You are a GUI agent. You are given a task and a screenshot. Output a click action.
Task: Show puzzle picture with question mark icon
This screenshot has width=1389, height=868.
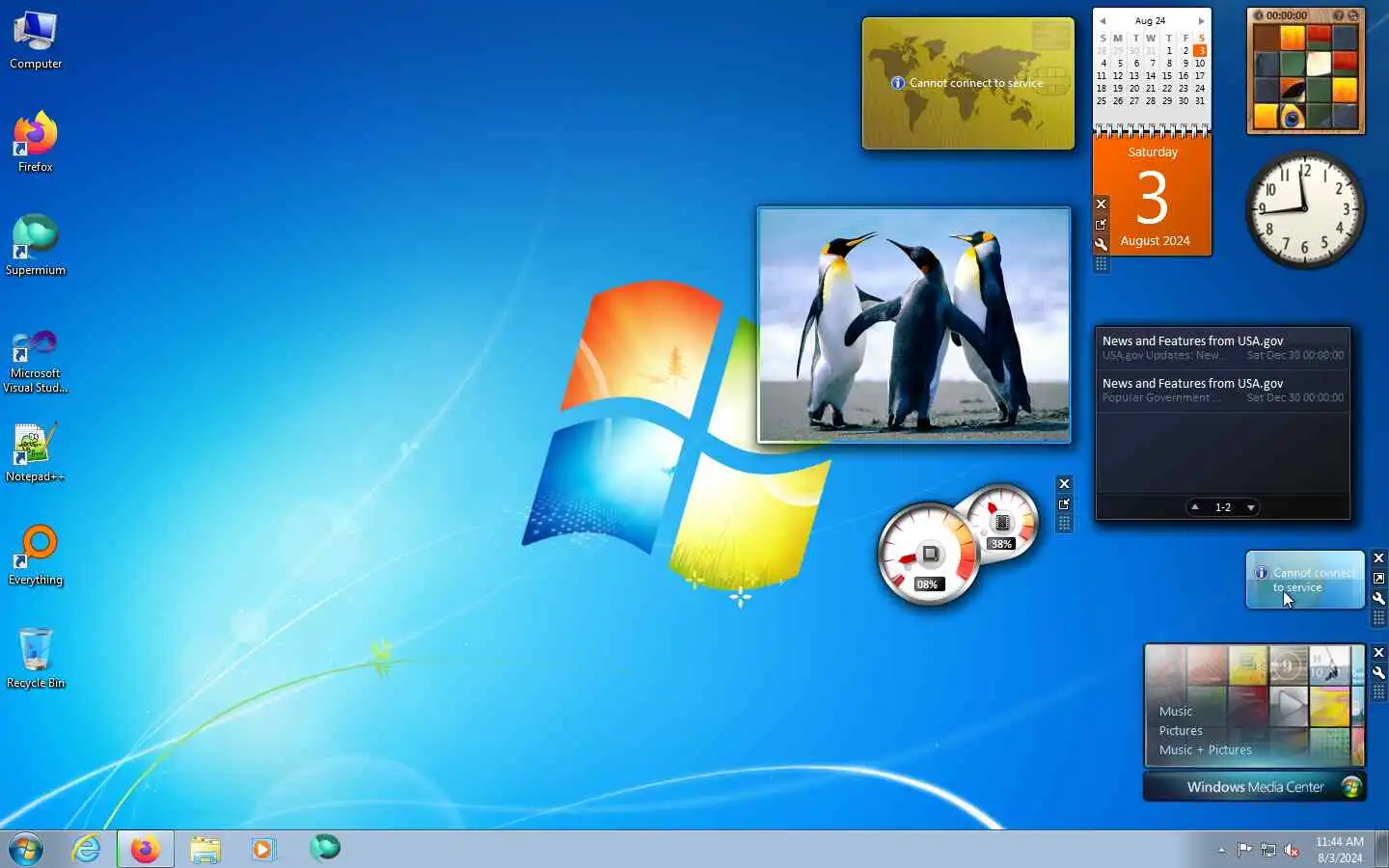1338,15
